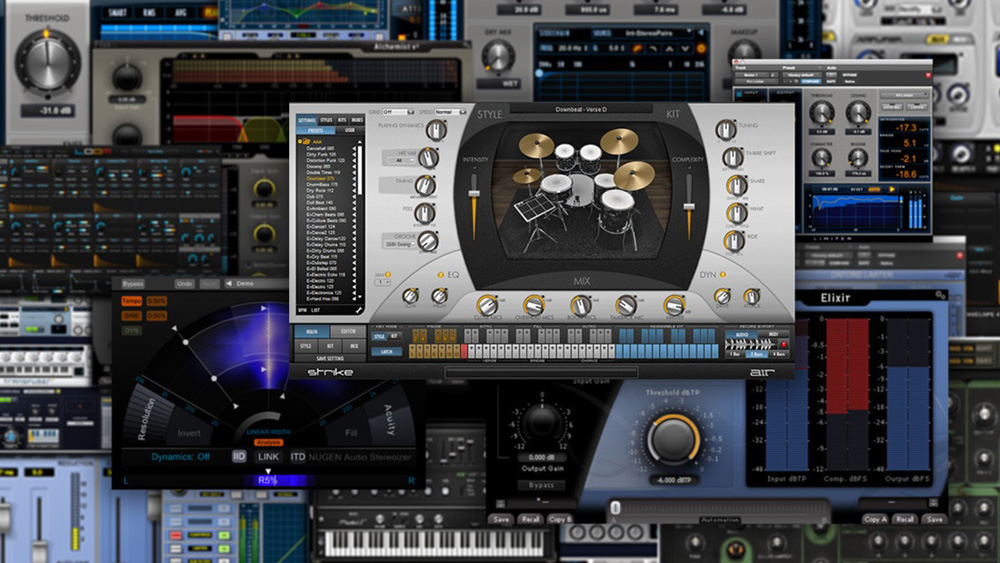Toggle Bypass in the NUGEN Stereoizer
1000x563 pixels.
click(x=133, y=284)
